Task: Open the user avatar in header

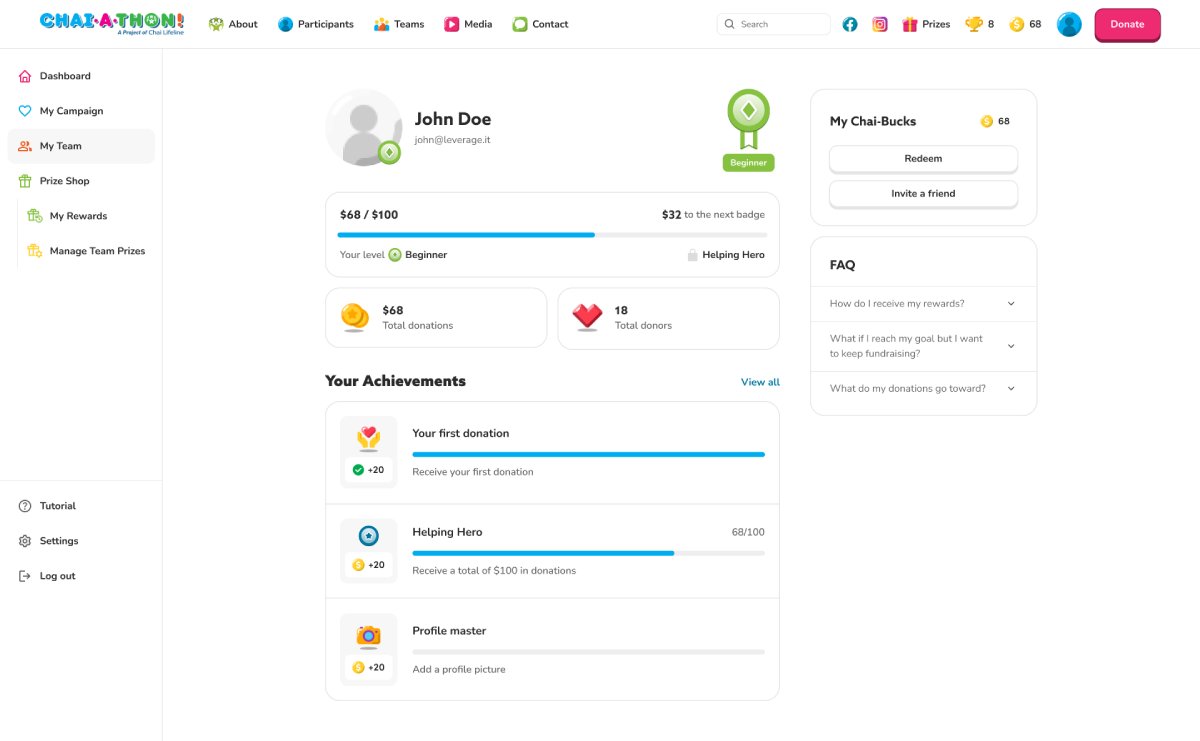Action: pyautogui.click(x=1069, y=24)
